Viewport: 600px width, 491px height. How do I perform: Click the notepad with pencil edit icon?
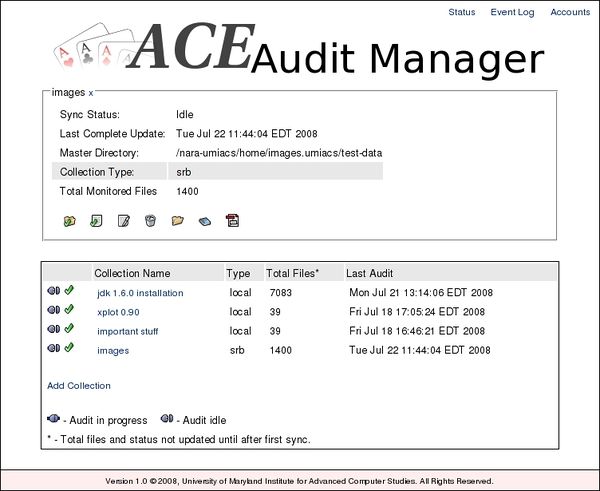123,221
